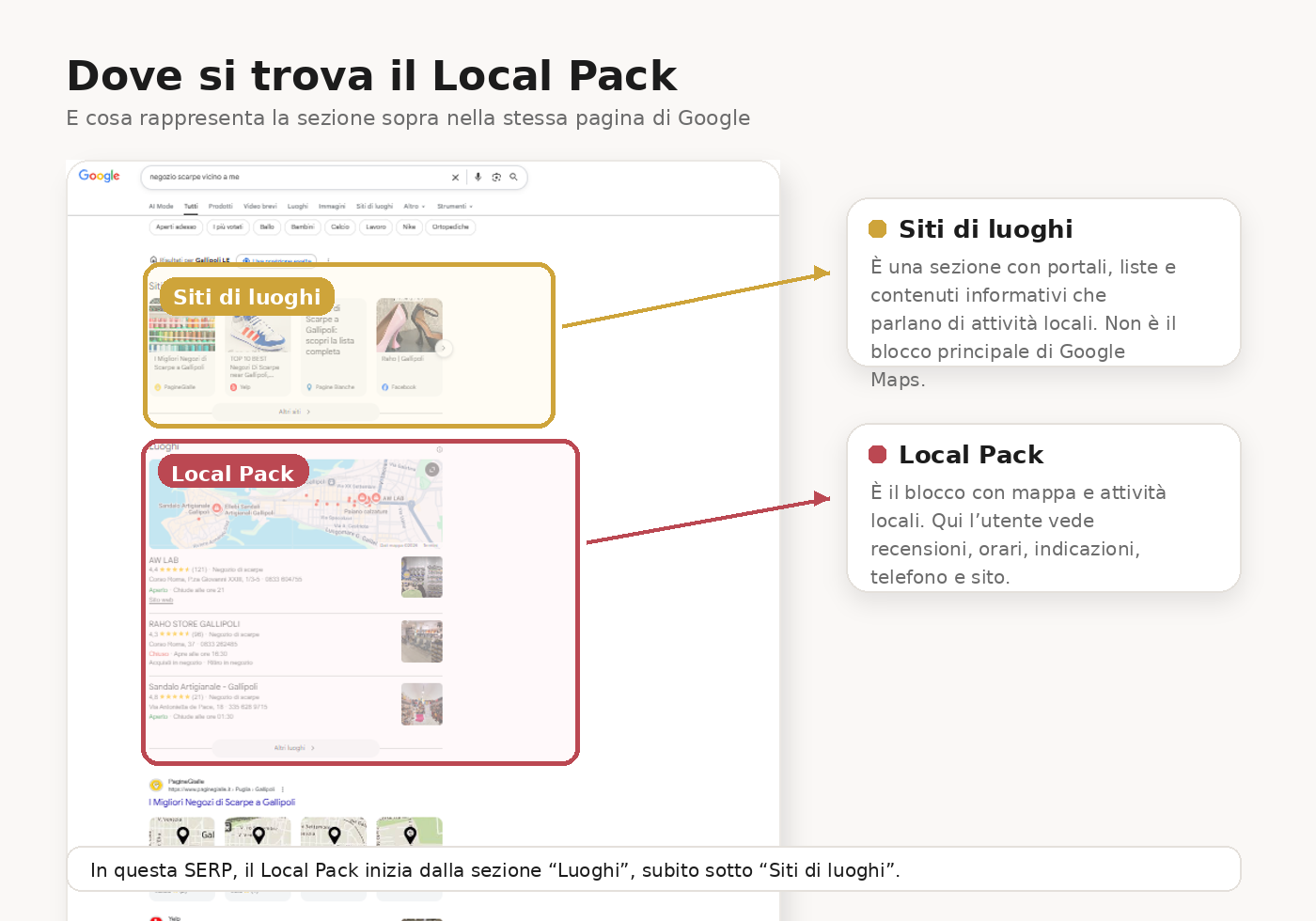
Task: Start voice search with the microphone icon
Action: pyautogui.click(x=478, y=177)
